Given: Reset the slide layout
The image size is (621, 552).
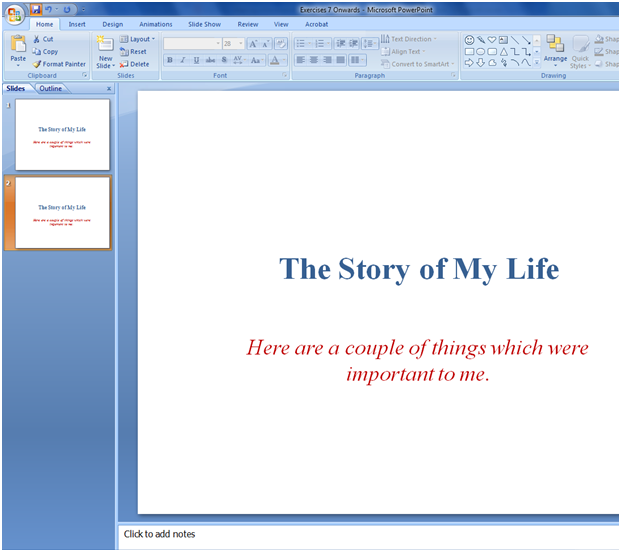Looking at the screenshot, I should click(x=133, y=51).
